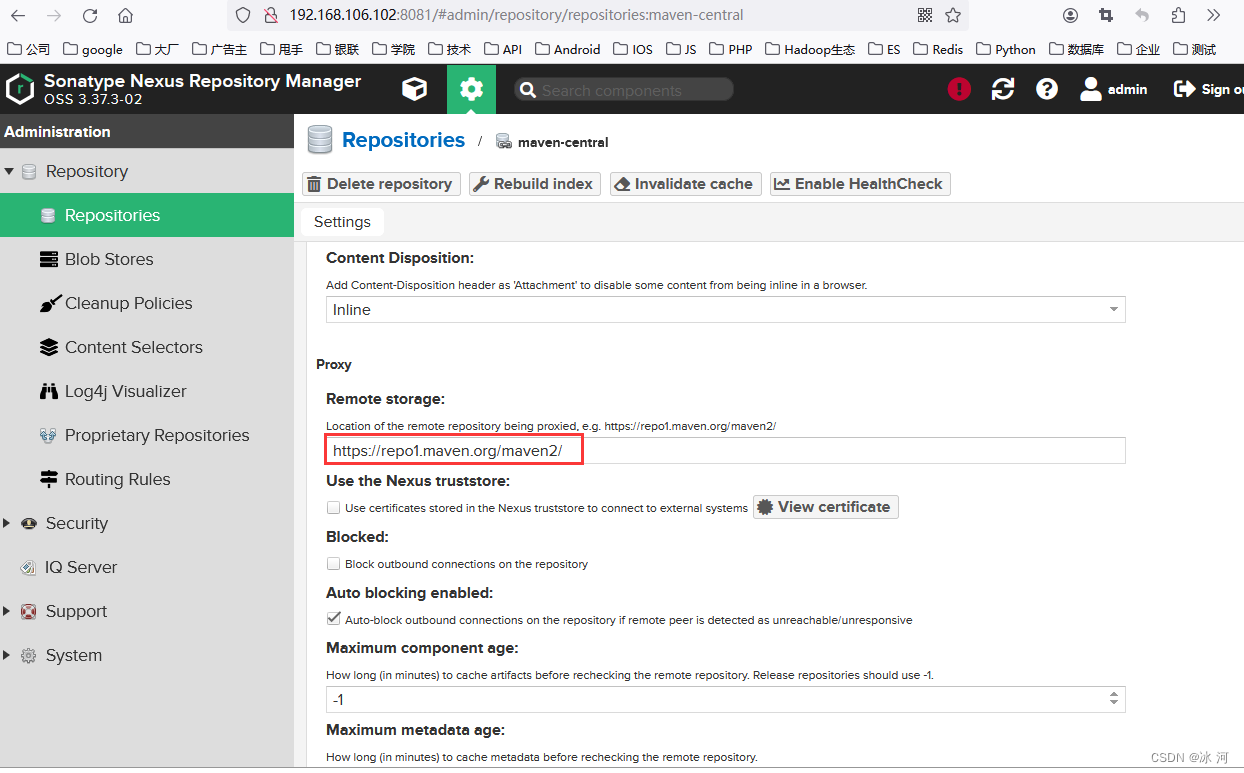1244x773 pixels.
Task: Click the Maximum component age stepper arrows
Action: click(1114, 699)
